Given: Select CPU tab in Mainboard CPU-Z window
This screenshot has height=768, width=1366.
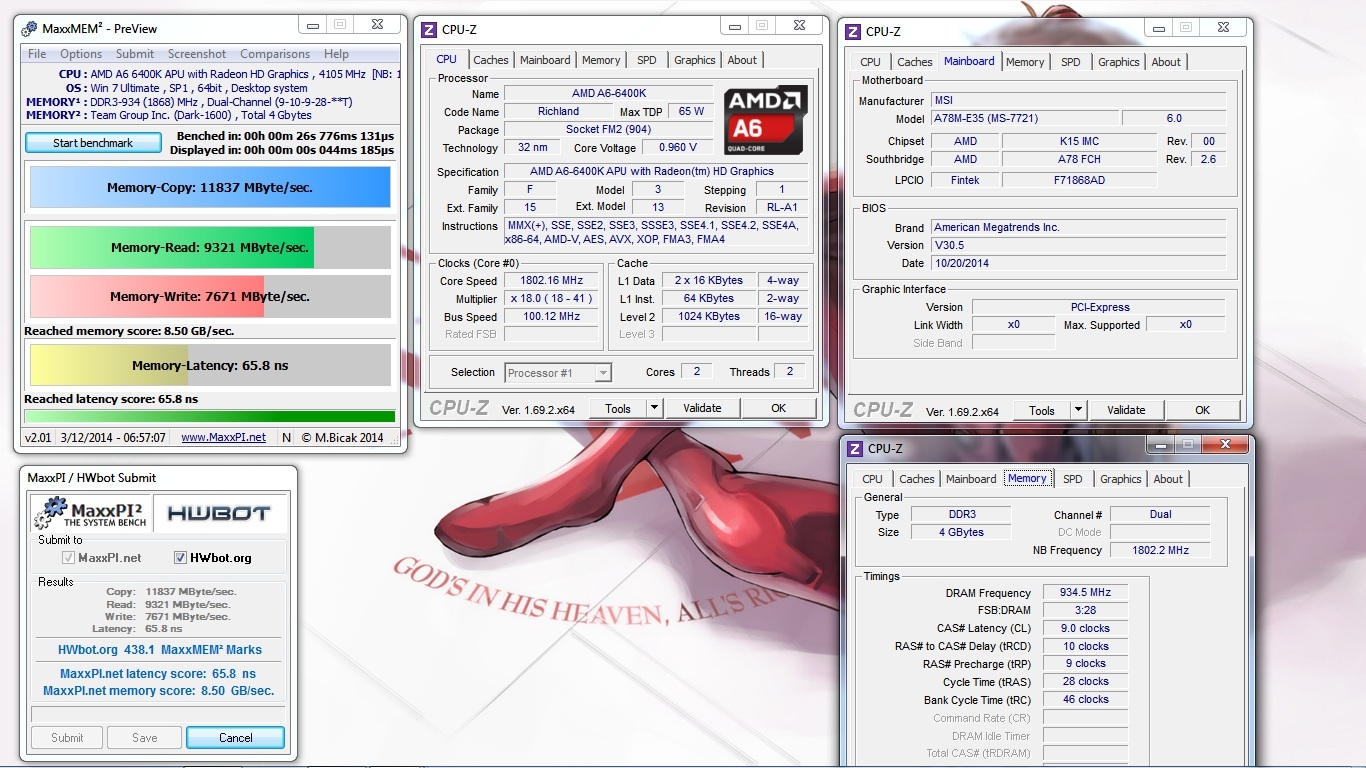Looking at the screenshot, I should 871,62.
